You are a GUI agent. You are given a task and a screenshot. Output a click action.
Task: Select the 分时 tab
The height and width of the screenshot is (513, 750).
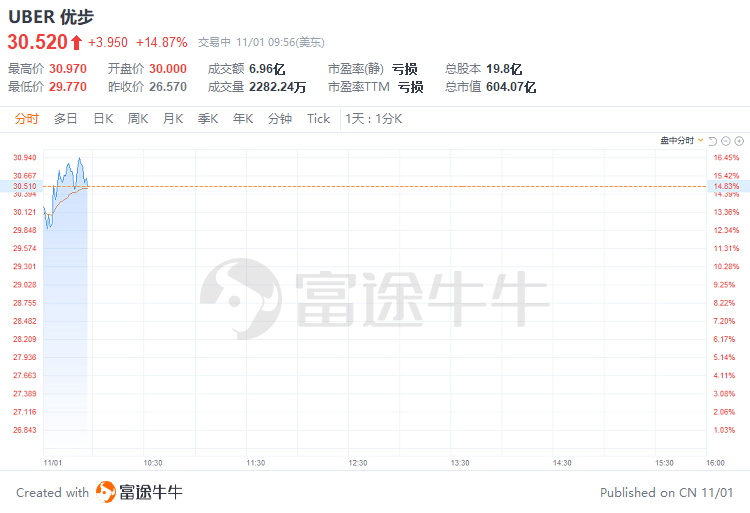click(26, 119)
